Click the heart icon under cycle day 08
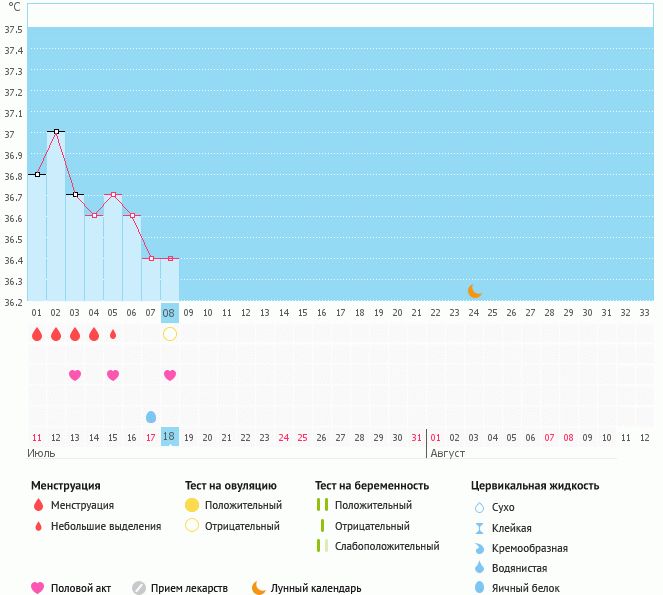Screen dimensions: 663x595 click(x=170, y=375)
